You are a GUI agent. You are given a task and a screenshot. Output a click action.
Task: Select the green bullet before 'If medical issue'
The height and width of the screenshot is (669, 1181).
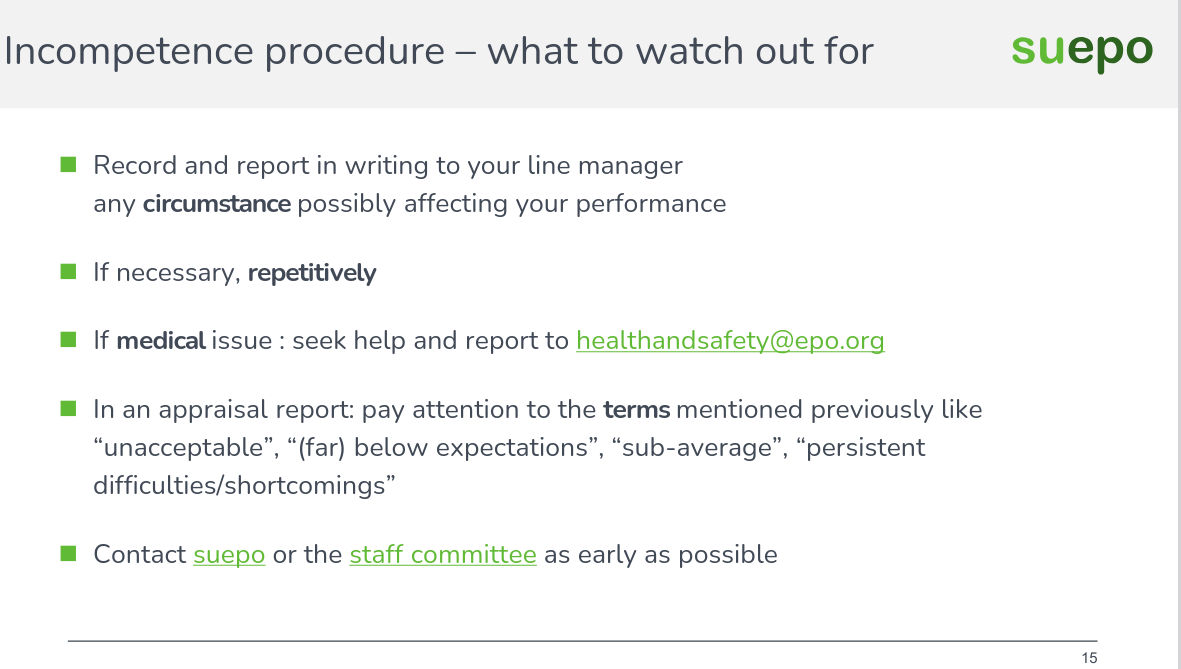(69, 340)
